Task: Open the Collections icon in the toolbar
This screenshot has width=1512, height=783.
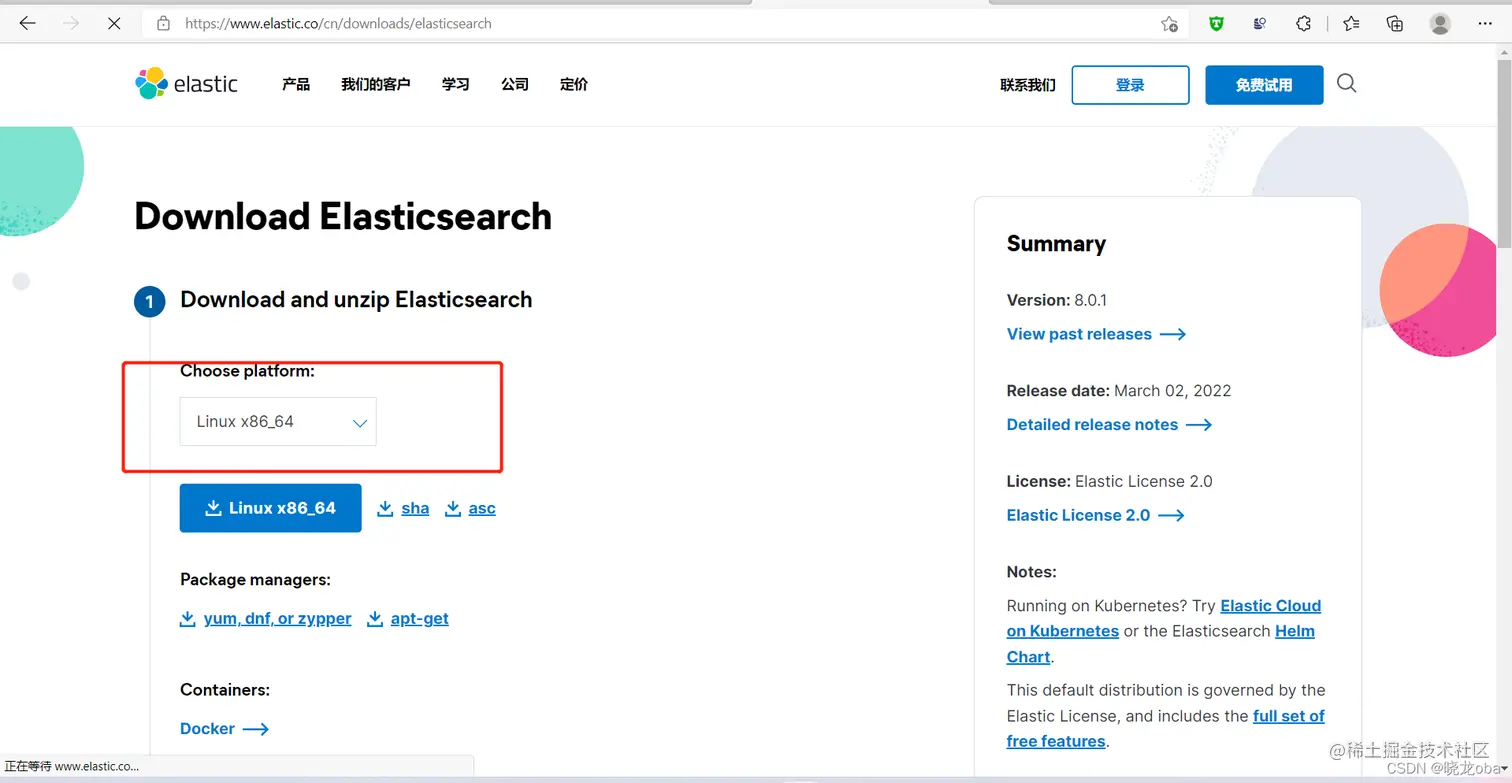Action: [x=1395, y=23]
